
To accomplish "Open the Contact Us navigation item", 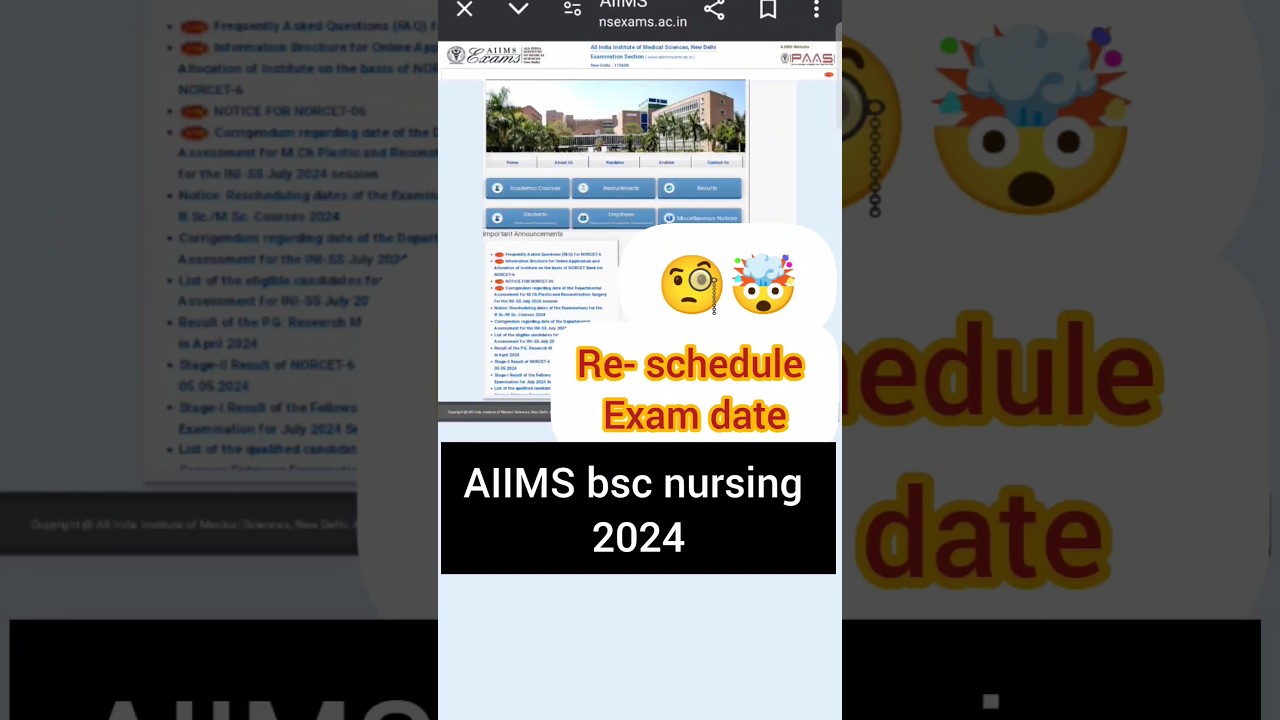I will tap(718, 162).
